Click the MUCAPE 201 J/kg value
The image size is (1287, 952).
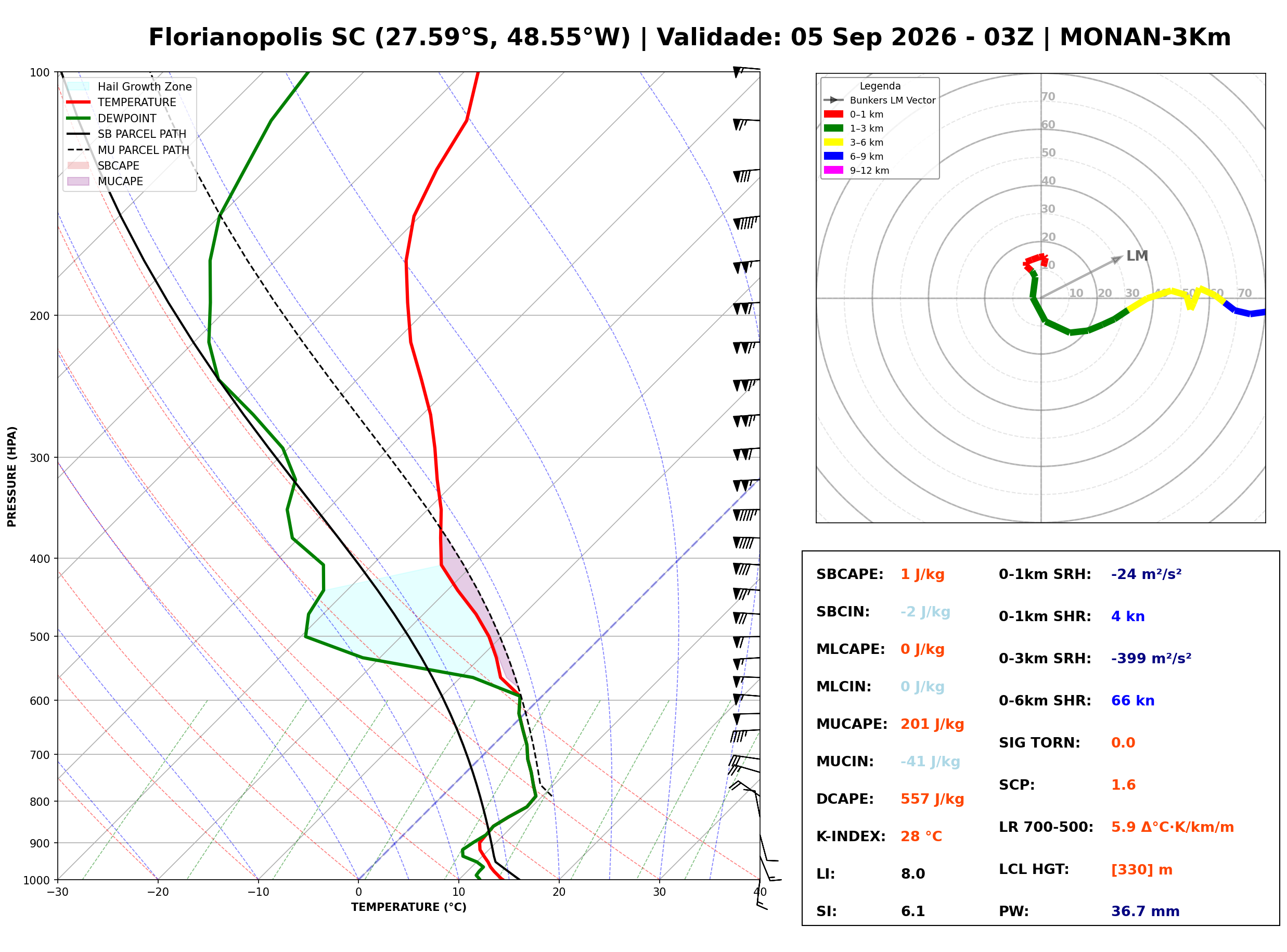[932, 724]
